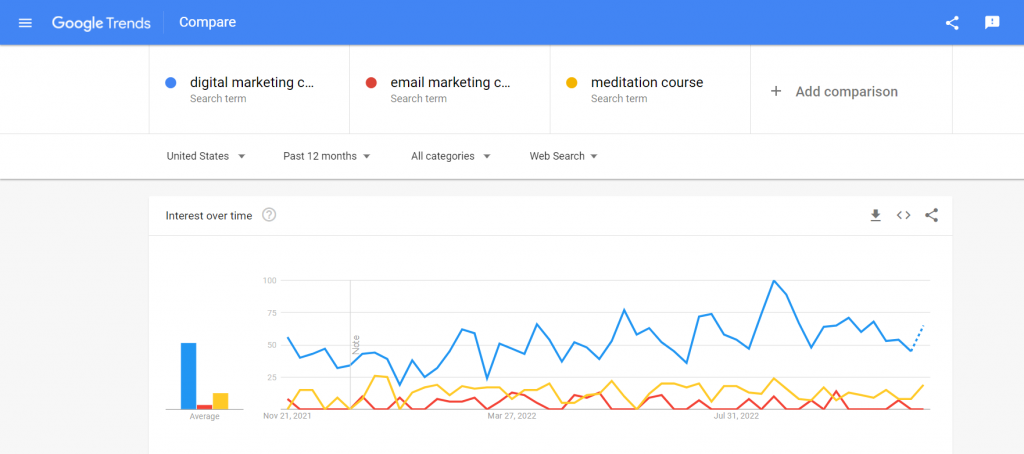Open the send feedback icon

tap(992, 22)
